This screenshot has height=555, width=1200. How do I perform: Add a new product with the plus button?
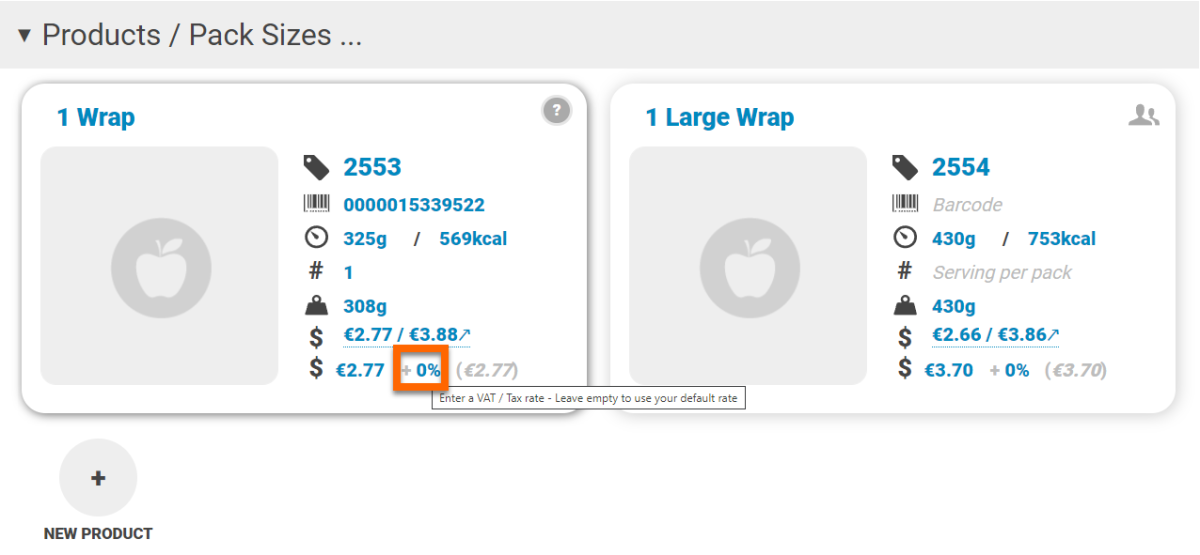click(98, 478)
